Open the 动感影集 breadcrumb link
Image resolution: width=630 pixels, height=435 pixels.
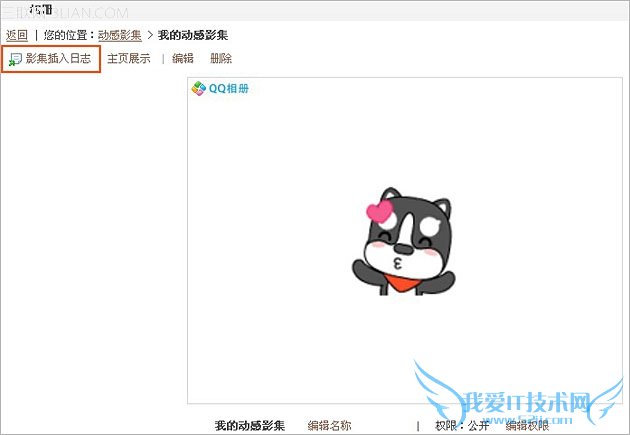click(x=120, y=35)
